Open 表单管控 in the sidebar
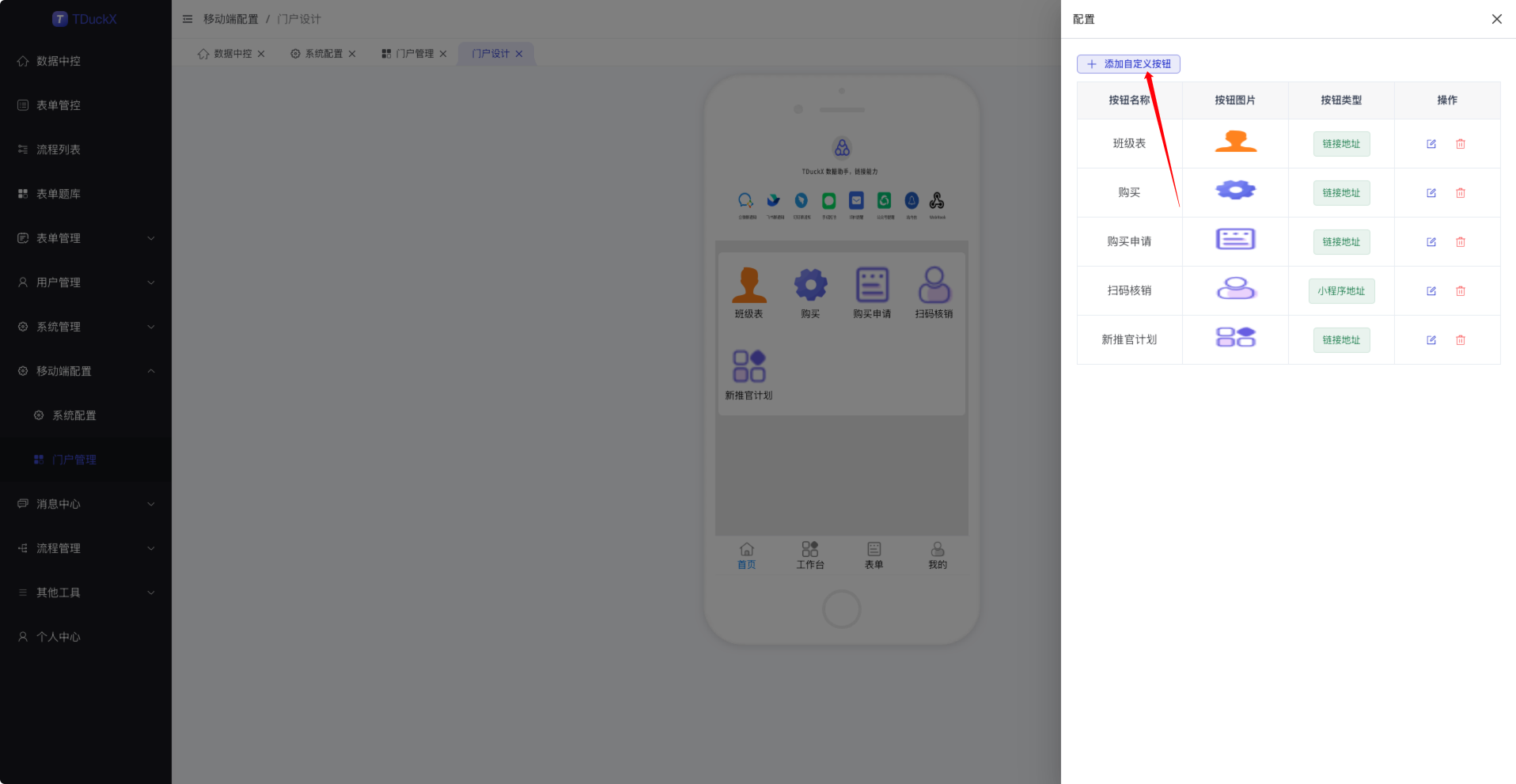Image resolution: width=1516 pixels, height=784 pixels. 85,105
